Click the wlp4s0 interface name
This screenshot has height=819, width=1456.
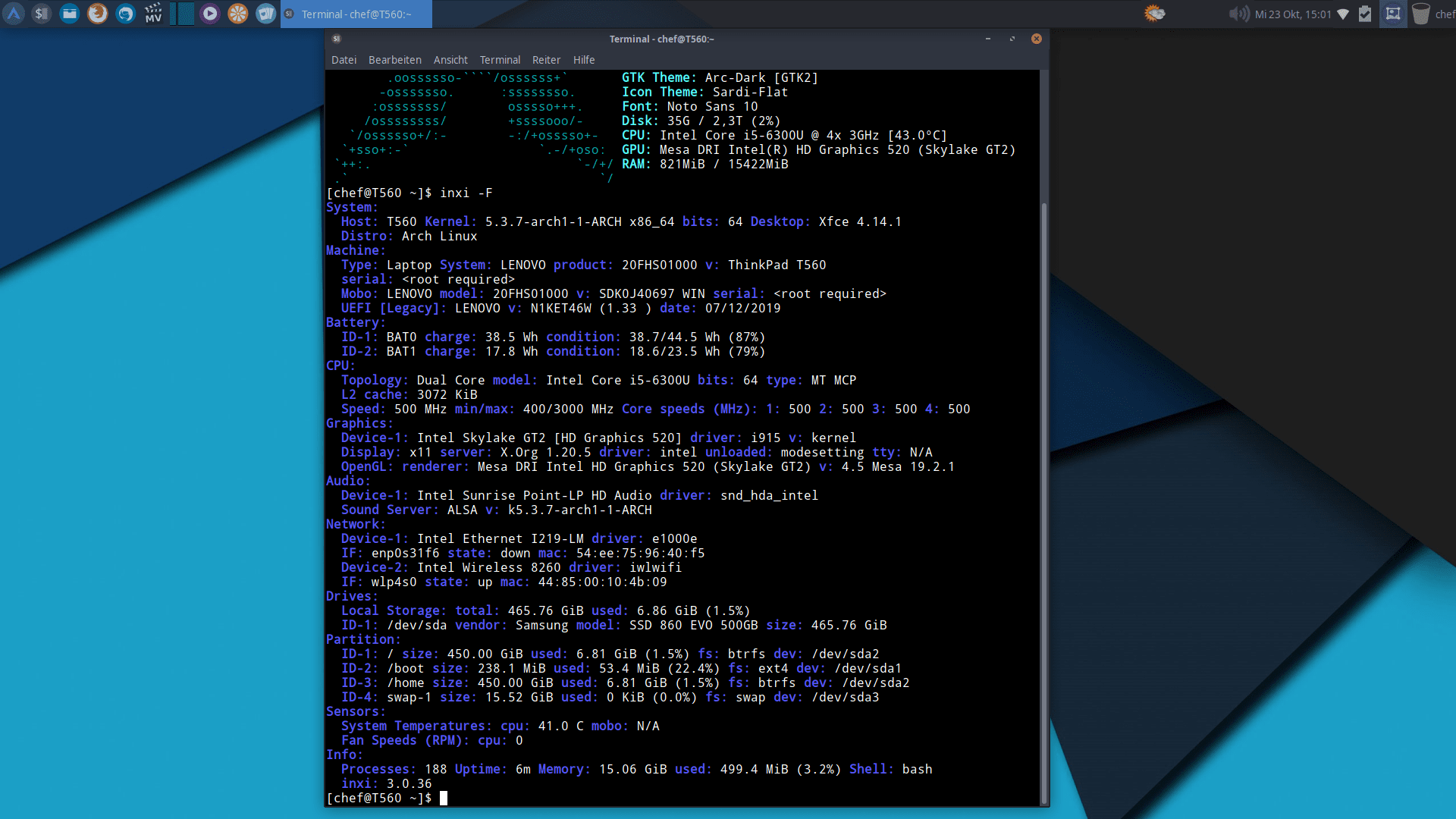[x=394, y=582]
